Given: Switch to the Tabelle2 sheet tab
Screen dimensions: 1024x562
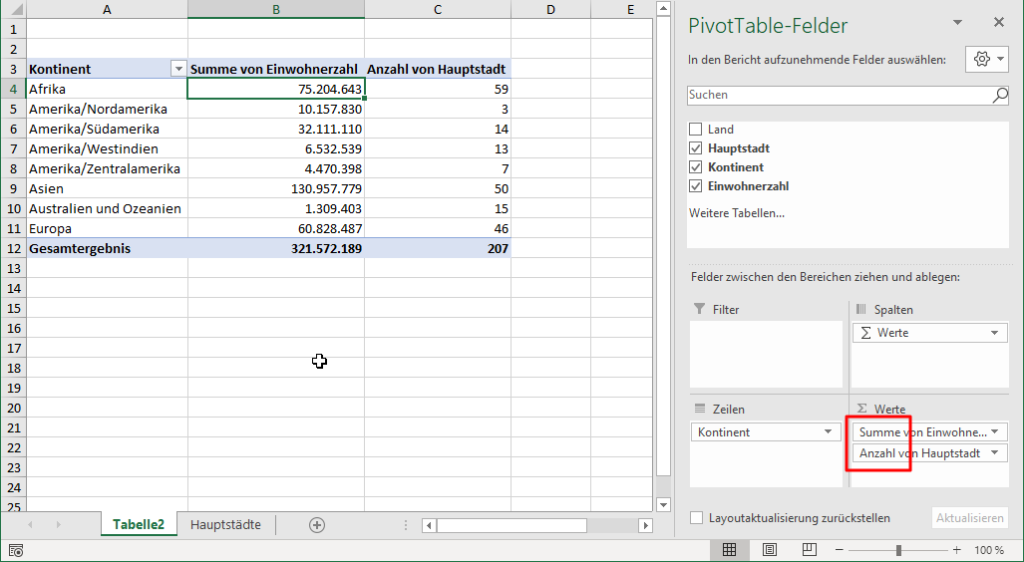Looking at the screenshot, I should coord(138,525).
